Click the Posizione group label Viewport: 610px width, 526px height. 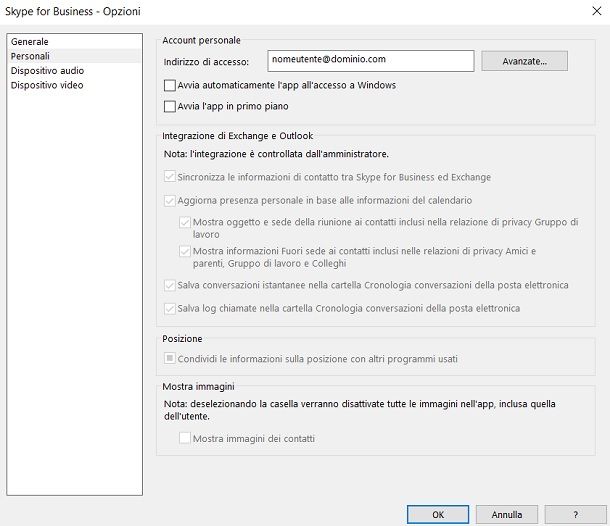click(x=182, y=339)
